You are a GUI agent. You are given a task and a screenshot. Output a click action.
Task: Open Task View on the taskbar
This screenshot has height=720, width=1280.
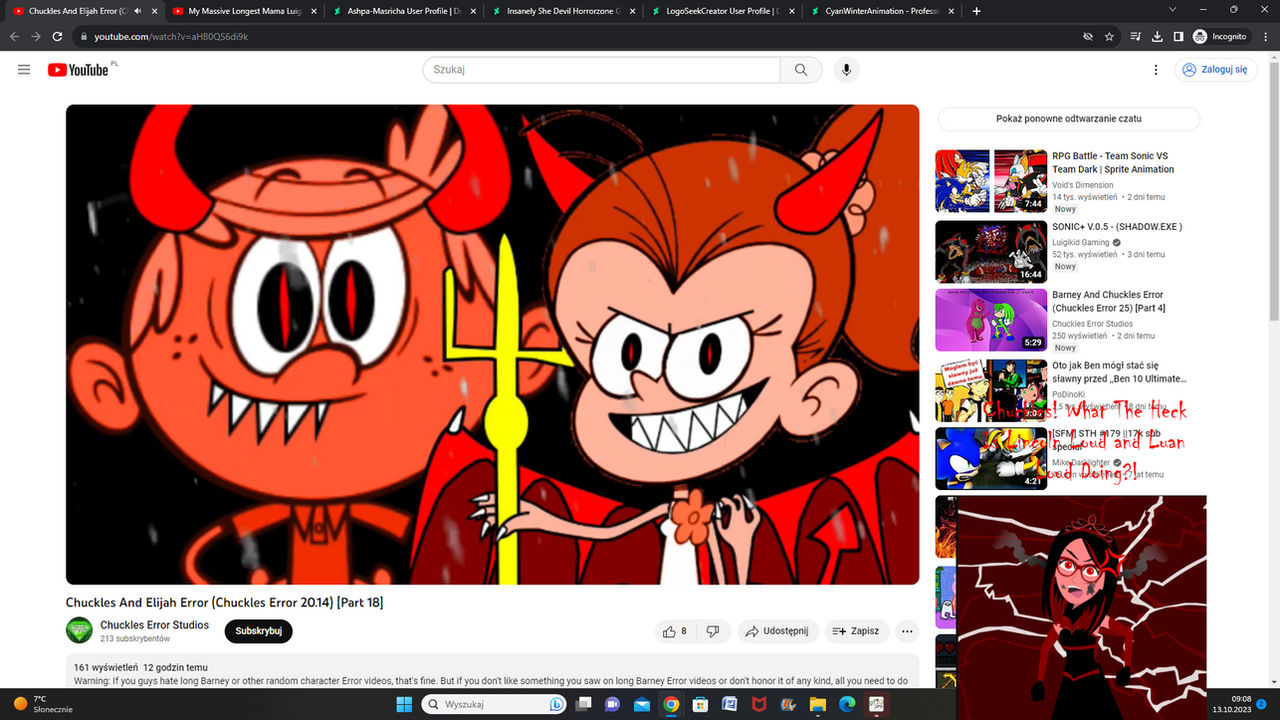(x=583, y=704)
